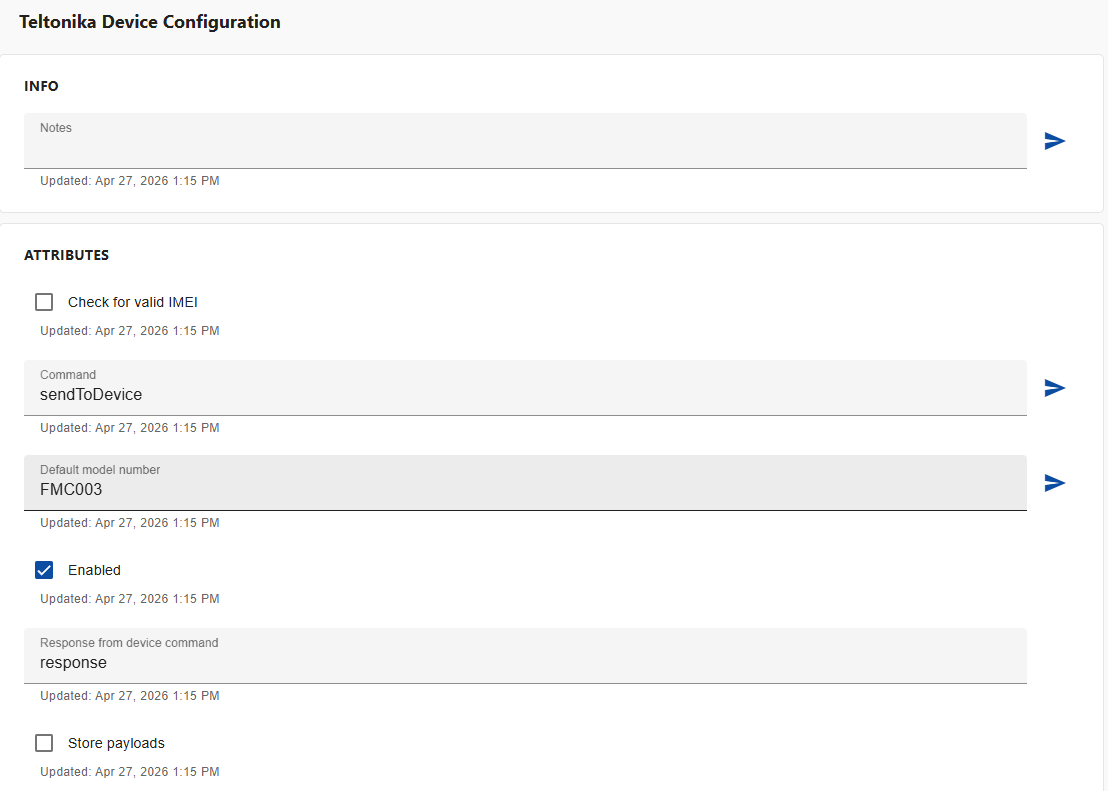Viewport: 1108px width, 791px height.
Task: Edit the Default model number FMC003 field
Action: coord(525,490)
